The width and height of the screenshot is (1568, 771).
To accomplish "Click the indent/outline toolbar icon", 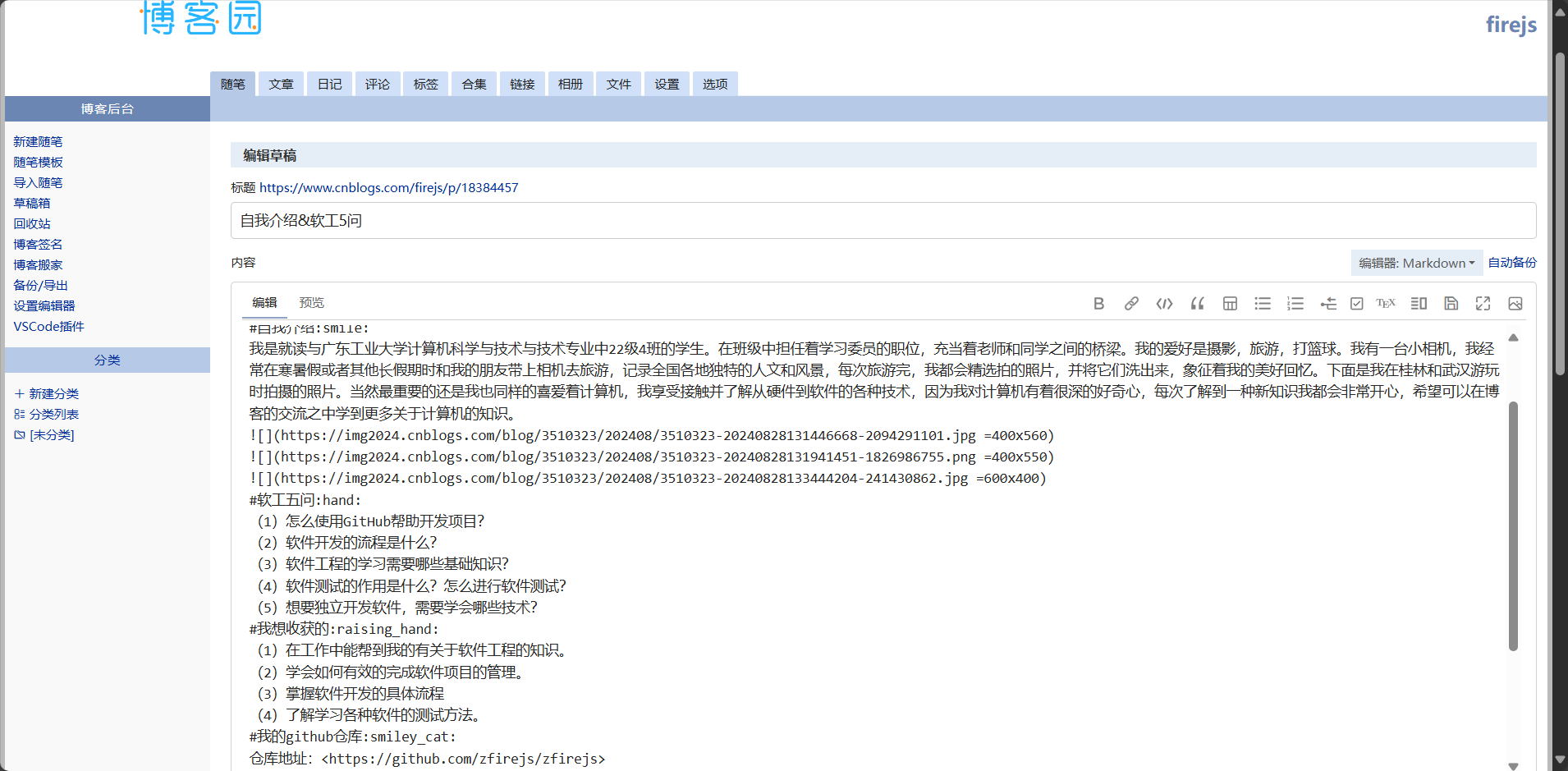I will pyautogui.click(x=1328, y=304).
